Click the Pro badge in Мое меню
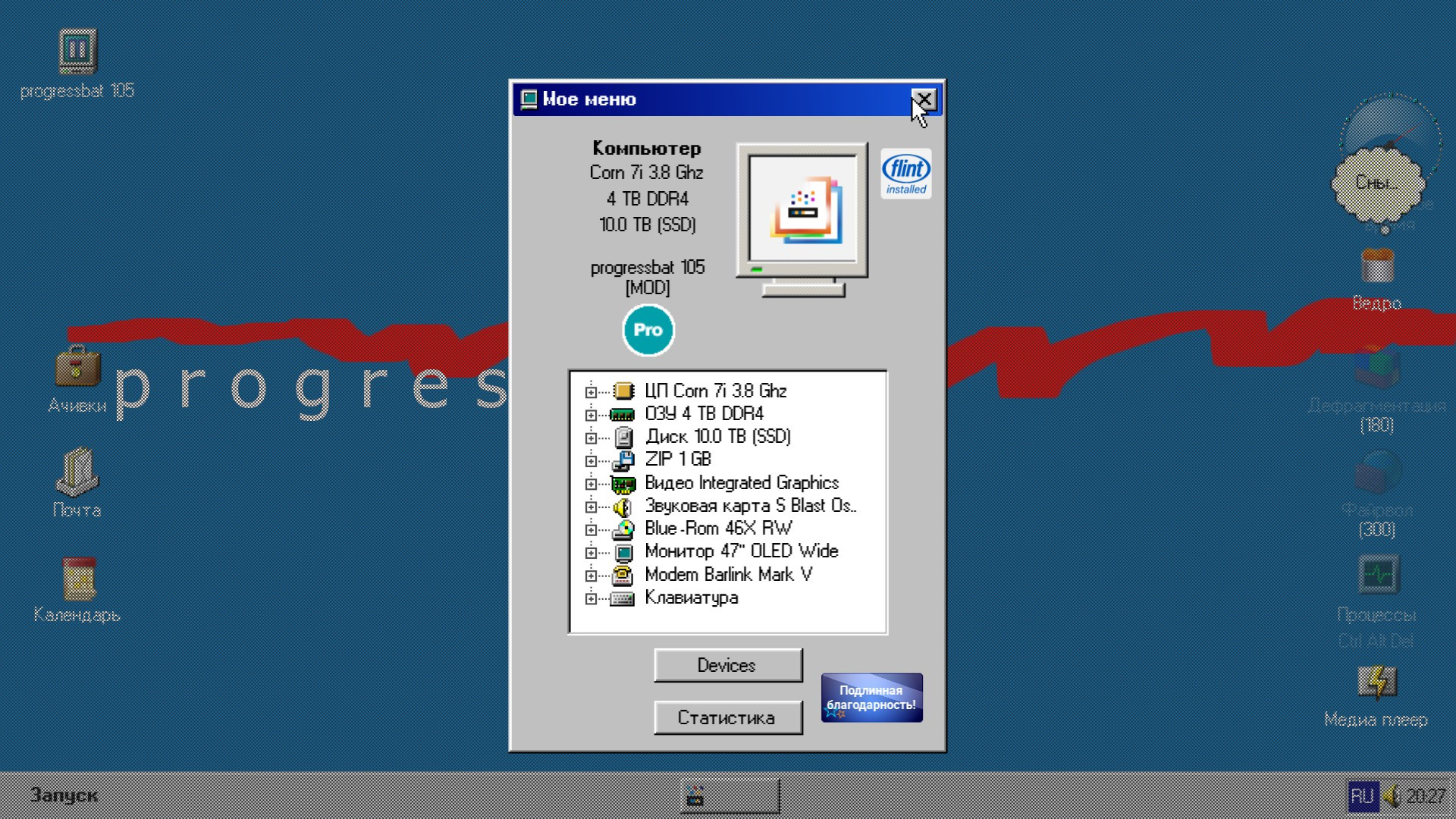Image resolution: width=1456 pixels, height=819 pixels. 648,330
